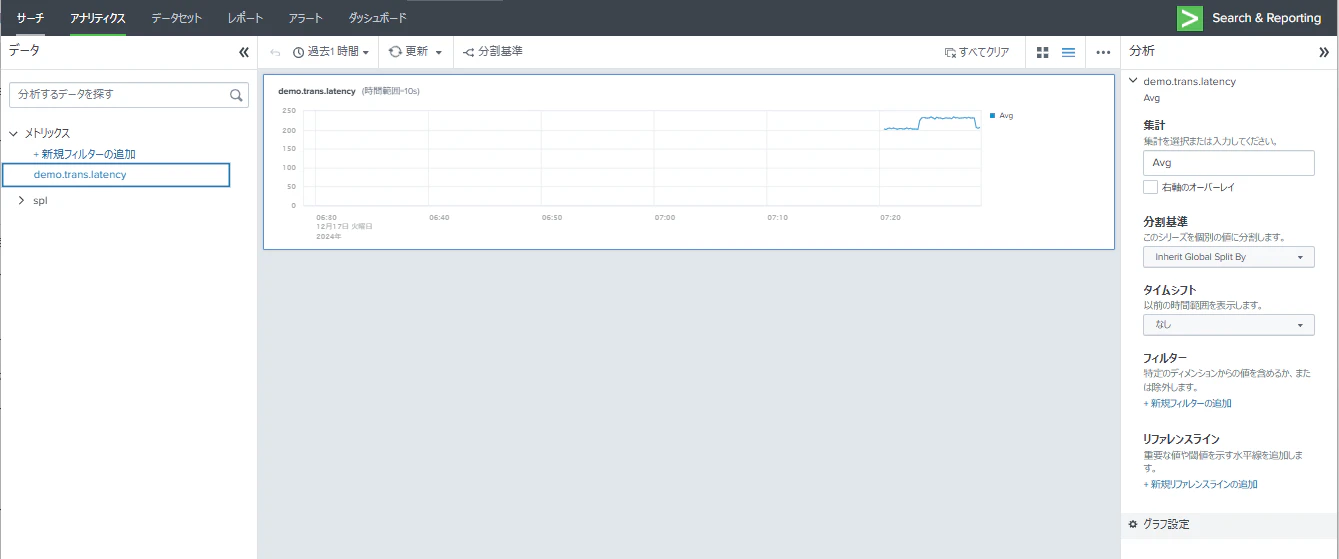This screenshot has height=559, width=1339.
Task: Open the Search & Reporting app logo
Action: click(1190, 18)
